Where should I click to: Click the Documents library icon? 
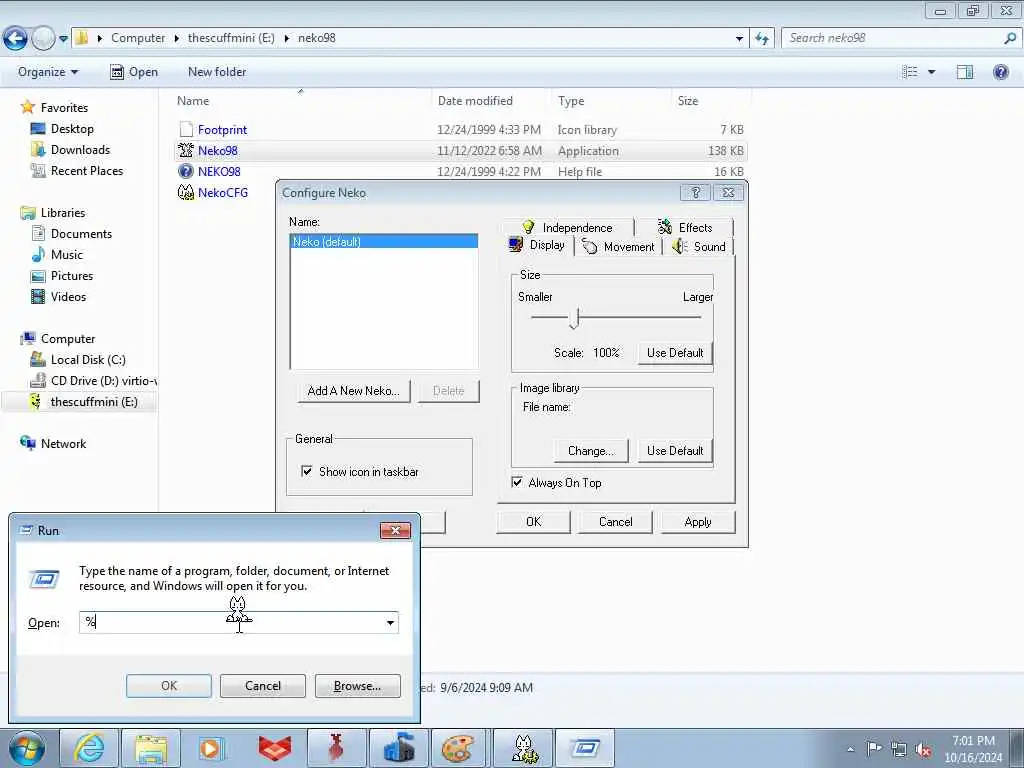click(x=39, y=233)
